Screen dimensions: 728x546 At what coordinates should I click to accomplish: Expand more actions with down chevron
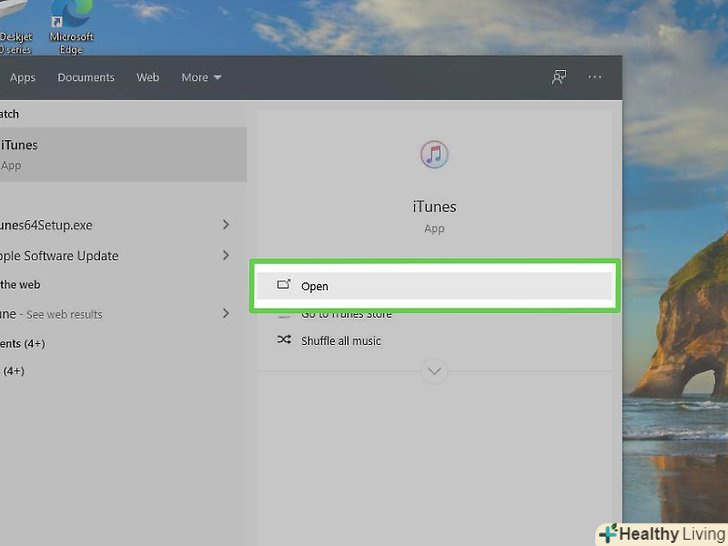434,371
